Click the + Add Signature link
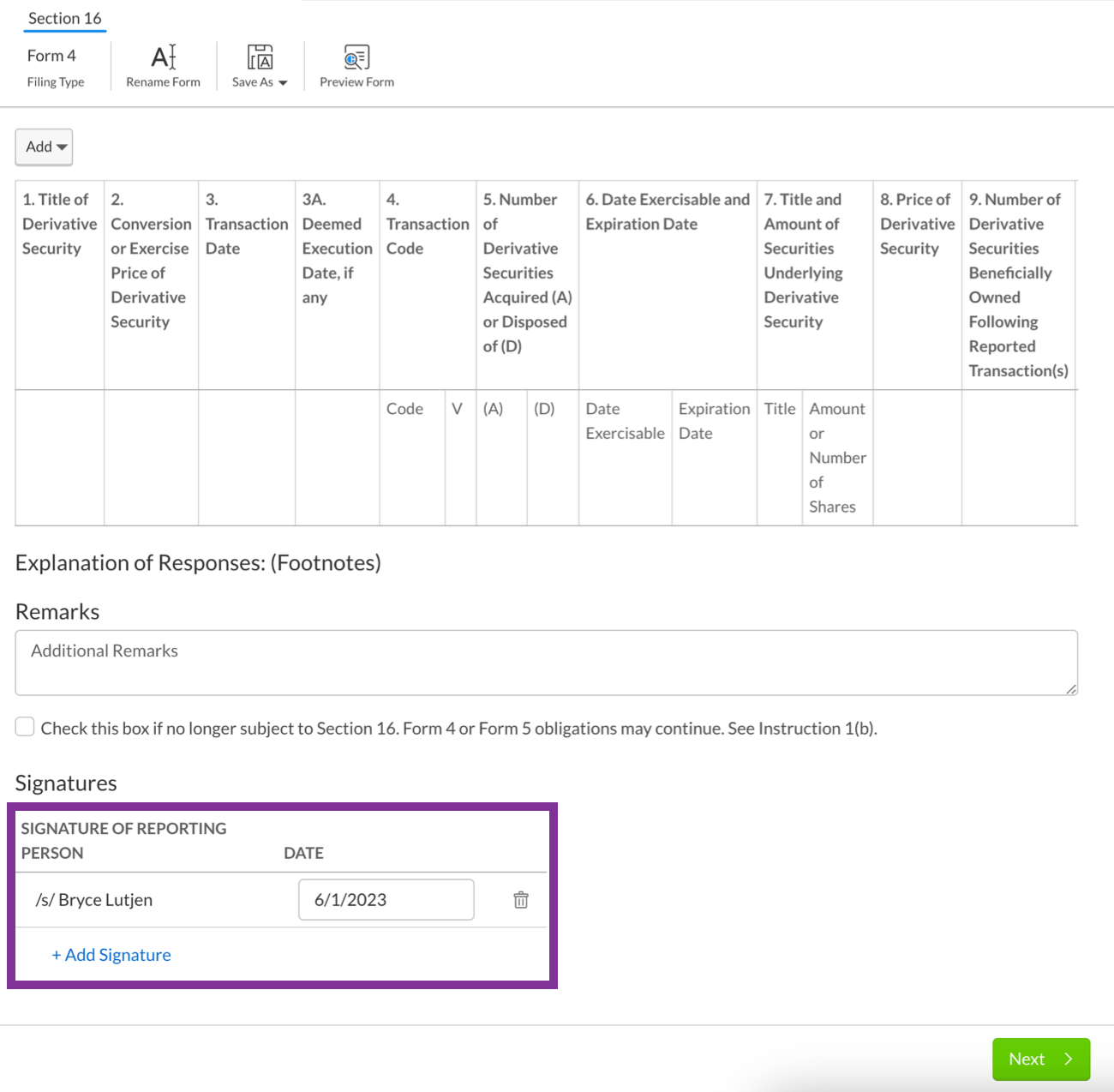Screen dimensions: 1114x1092 click(111, 955)
